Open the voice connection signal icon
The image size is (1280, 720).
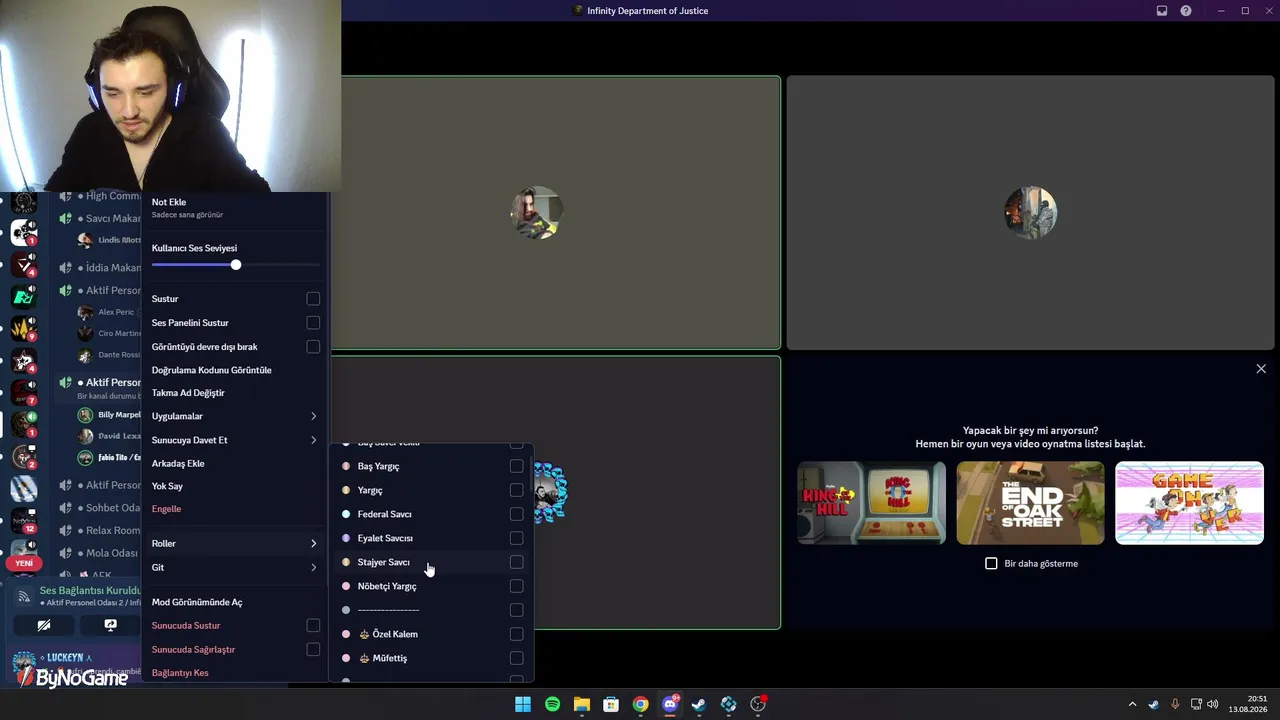pyautogui.click(x=24, y=596)
